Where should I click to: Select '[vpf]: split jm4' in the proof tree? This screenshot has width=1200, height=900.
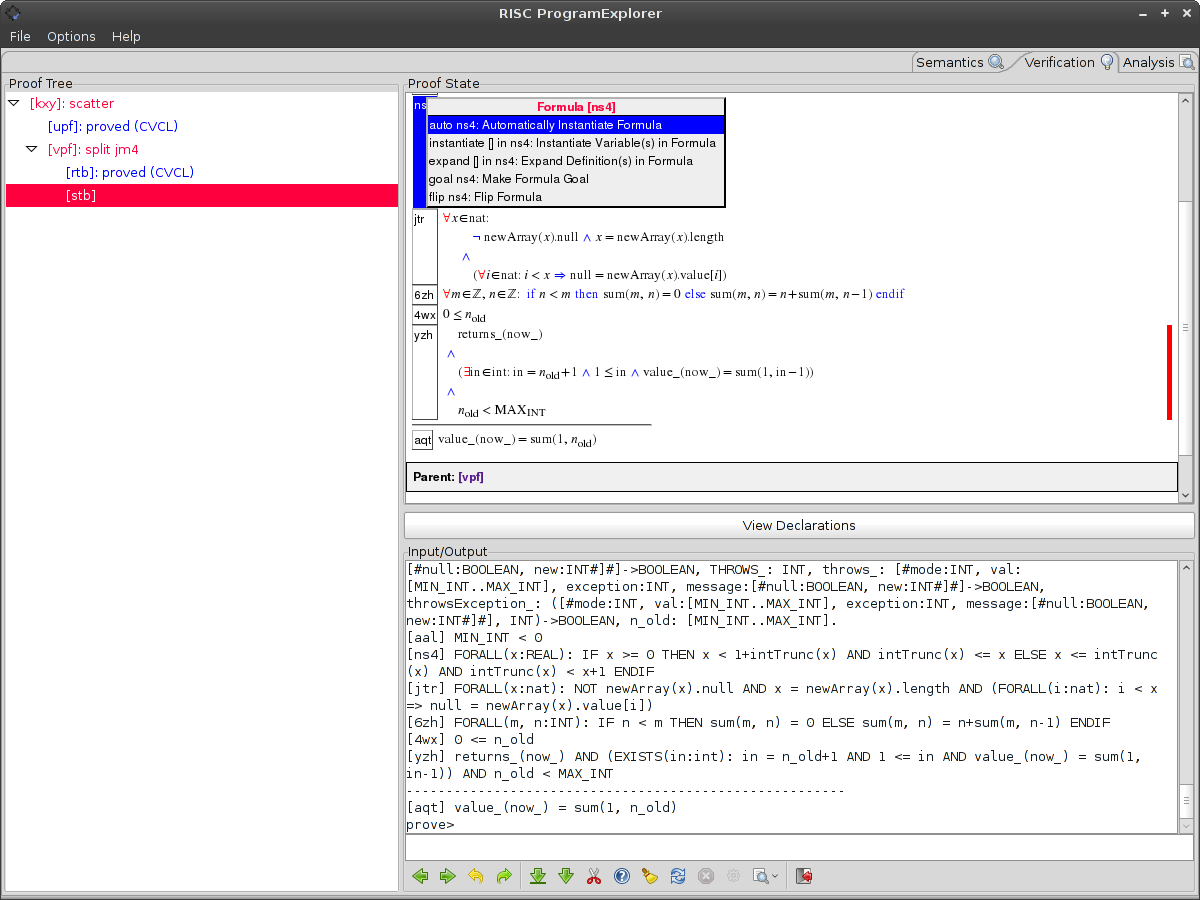click(x=93, y=149)
